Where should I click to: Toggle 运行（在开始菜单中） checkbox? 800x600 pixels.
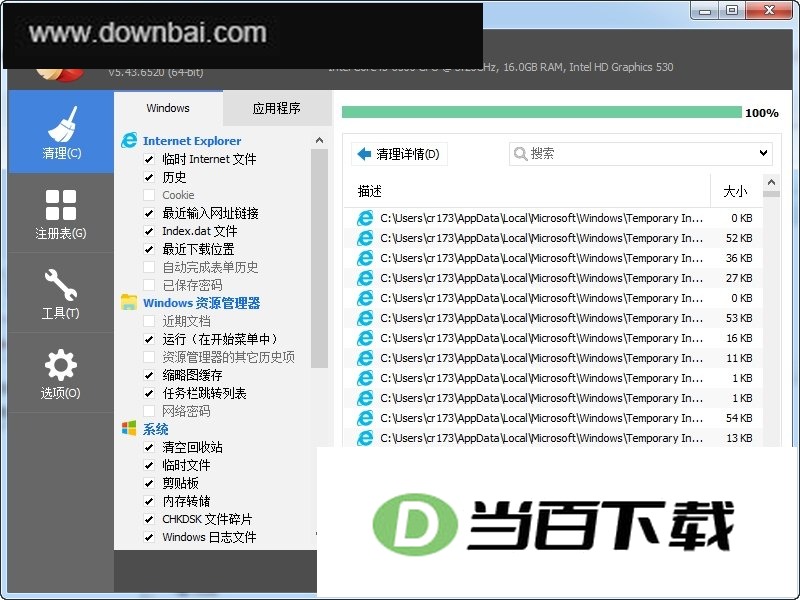click(x=149, y=339)
